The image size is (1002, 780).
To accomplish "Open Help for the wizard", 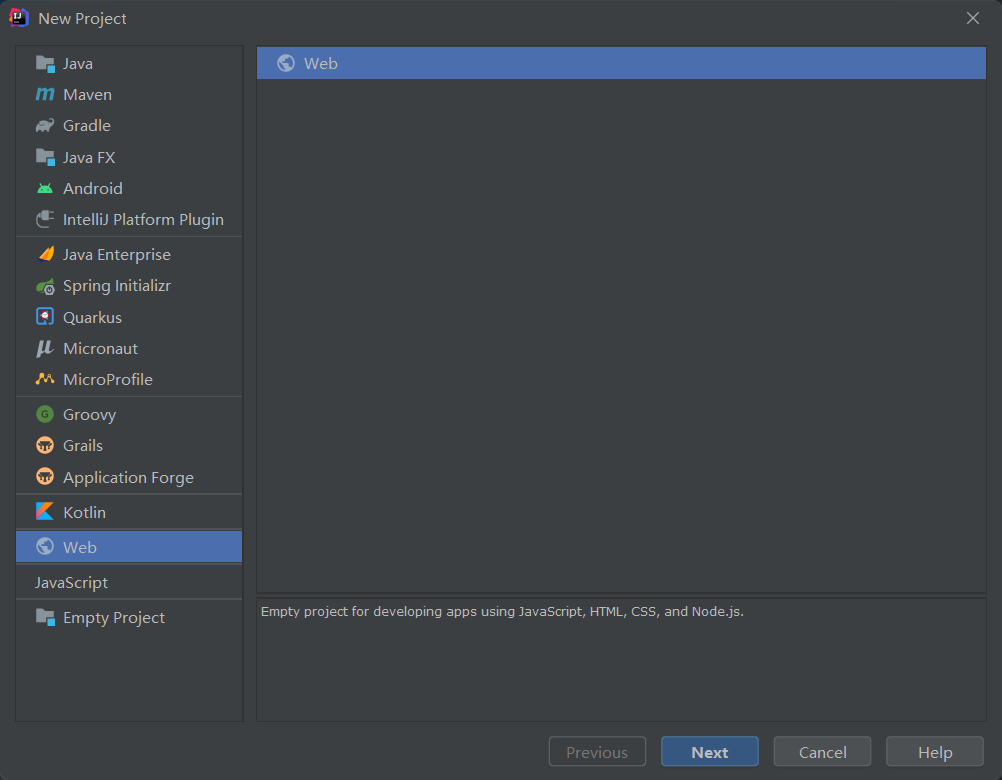I will pyautogui.click(x=935, y=751).
